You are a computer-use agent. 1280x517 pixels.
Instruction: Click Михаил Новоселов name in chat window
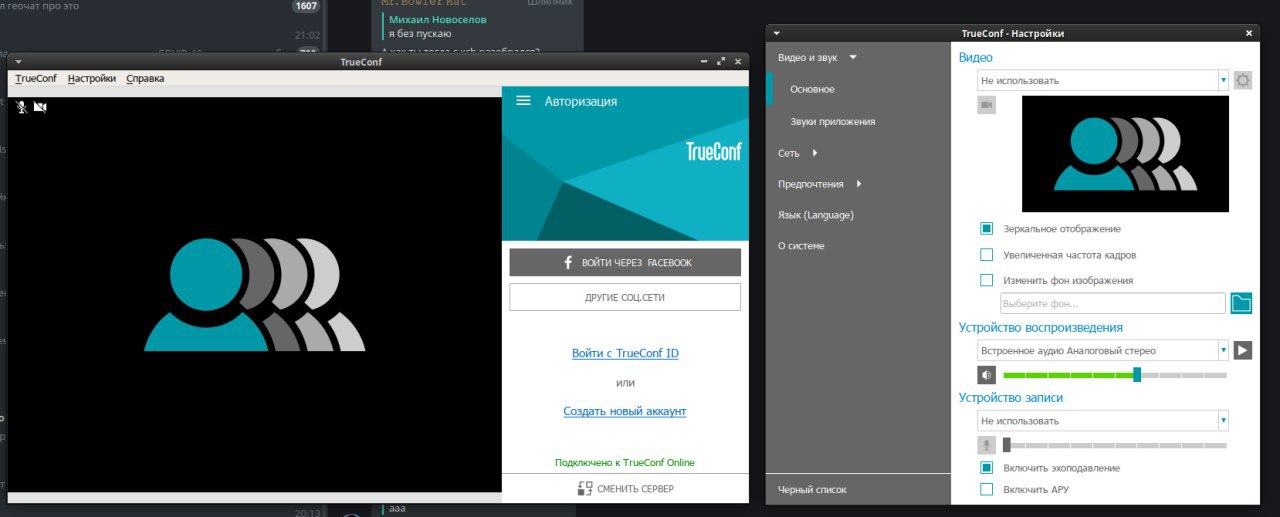438,20
